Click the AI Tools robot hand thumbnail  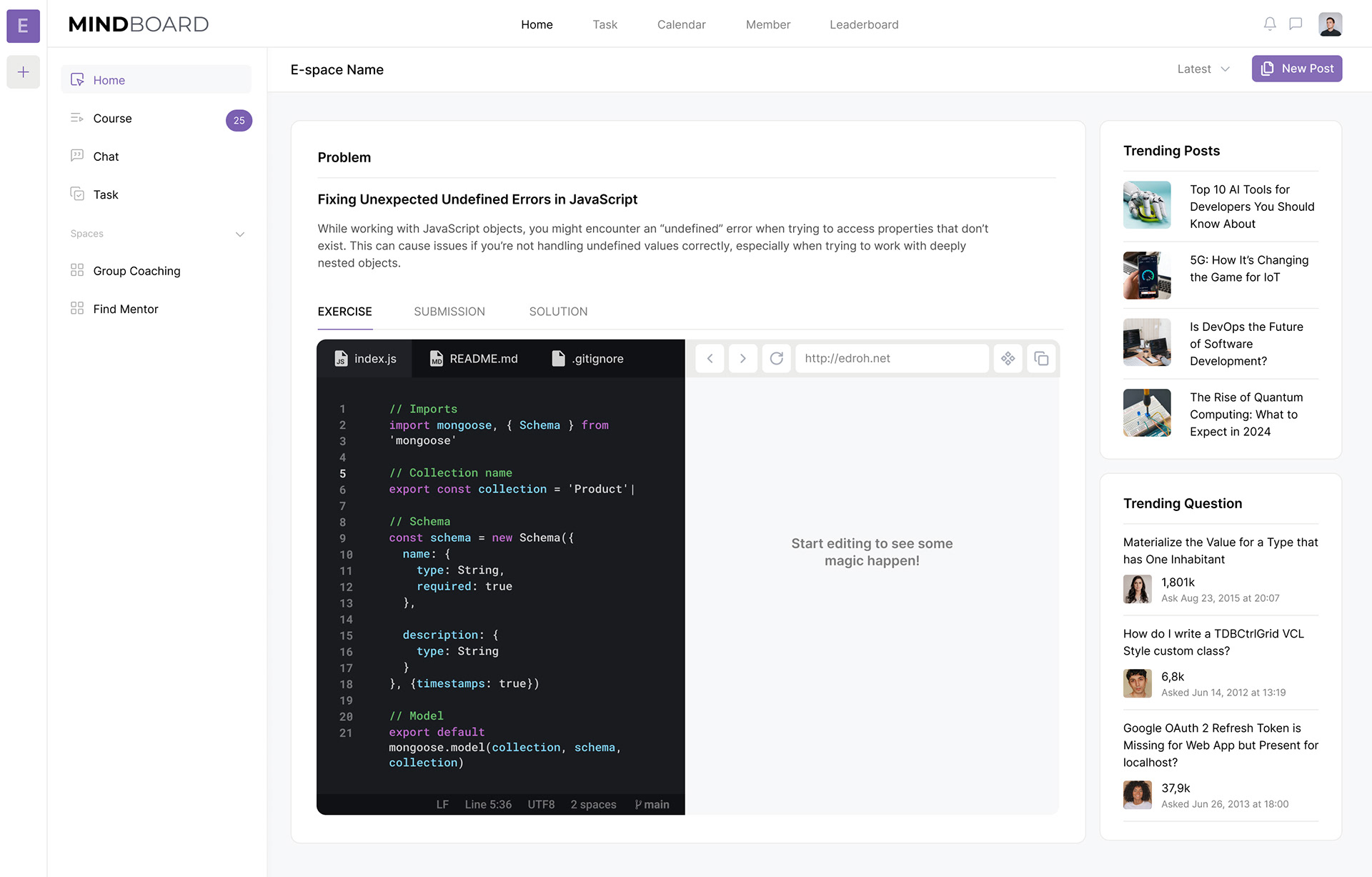click(1147, 204)
